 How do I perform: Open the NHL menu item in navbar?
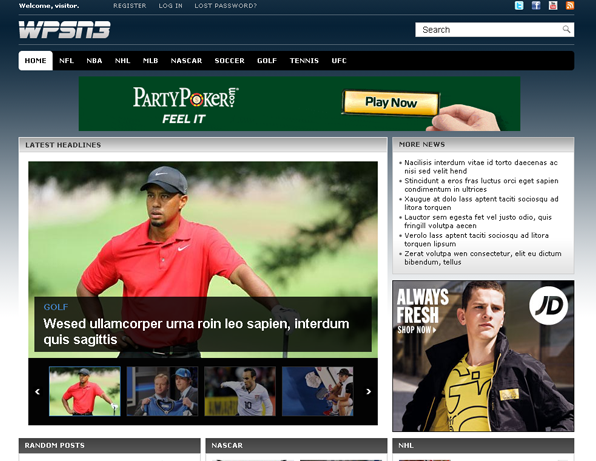point(122,60)
